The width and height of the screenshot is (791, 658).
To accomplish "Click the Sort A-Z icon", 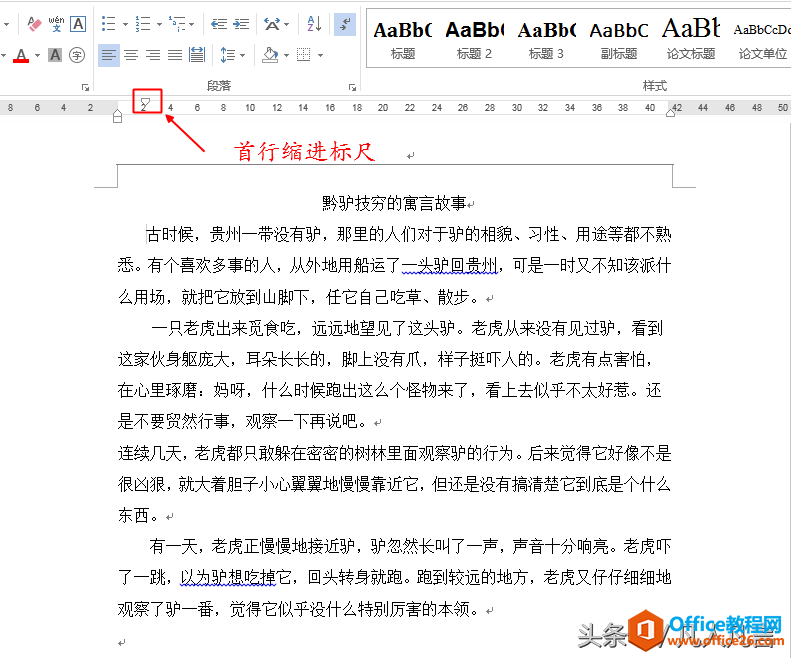I will [x=314, y=24].
